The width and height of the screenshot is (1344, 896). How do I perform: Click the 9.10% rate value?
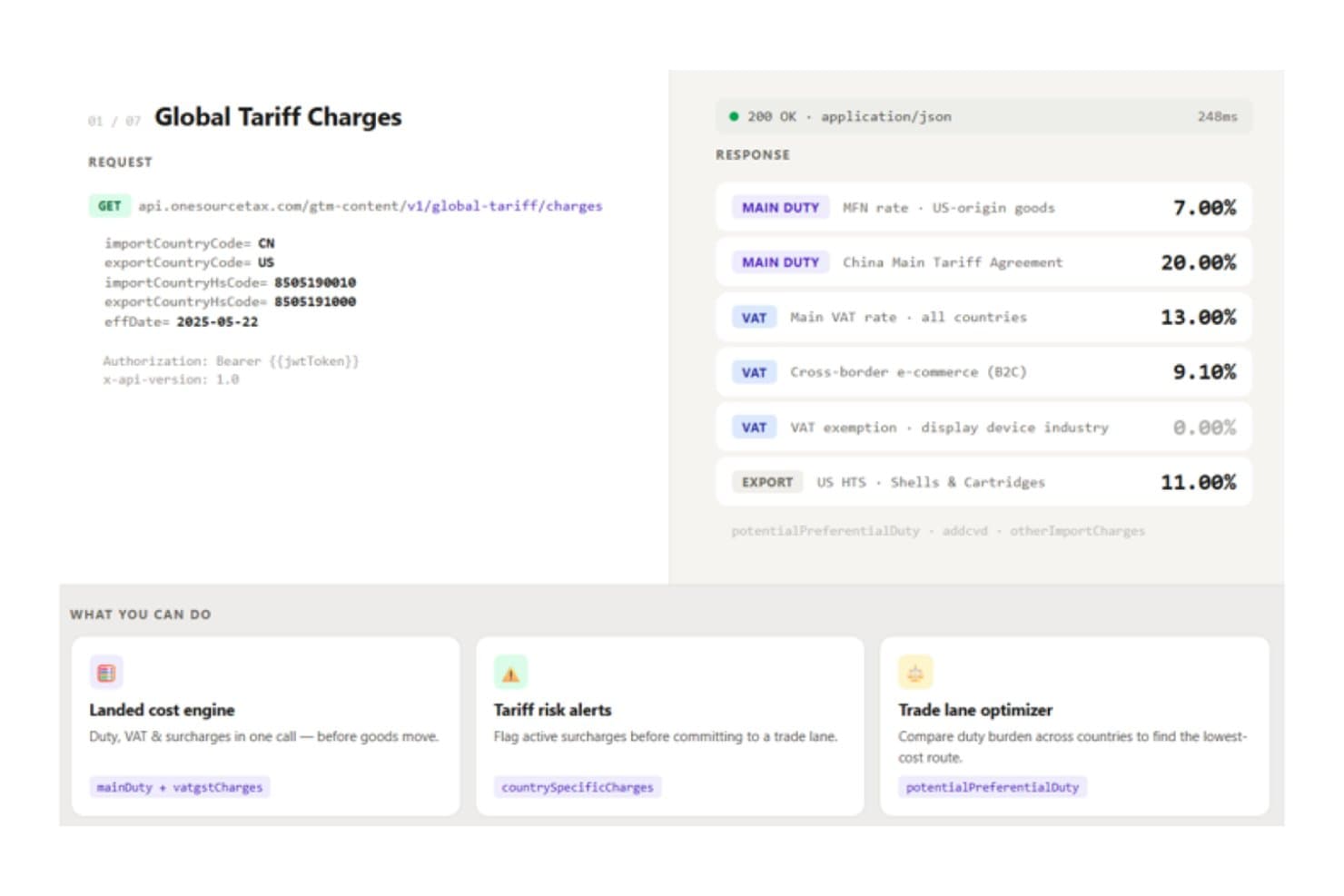[1204, 372]
